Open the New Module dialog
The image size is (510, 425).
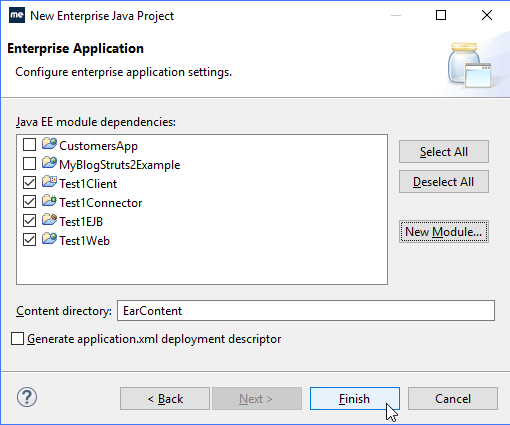pyautogui.click(x=444, y=231)
